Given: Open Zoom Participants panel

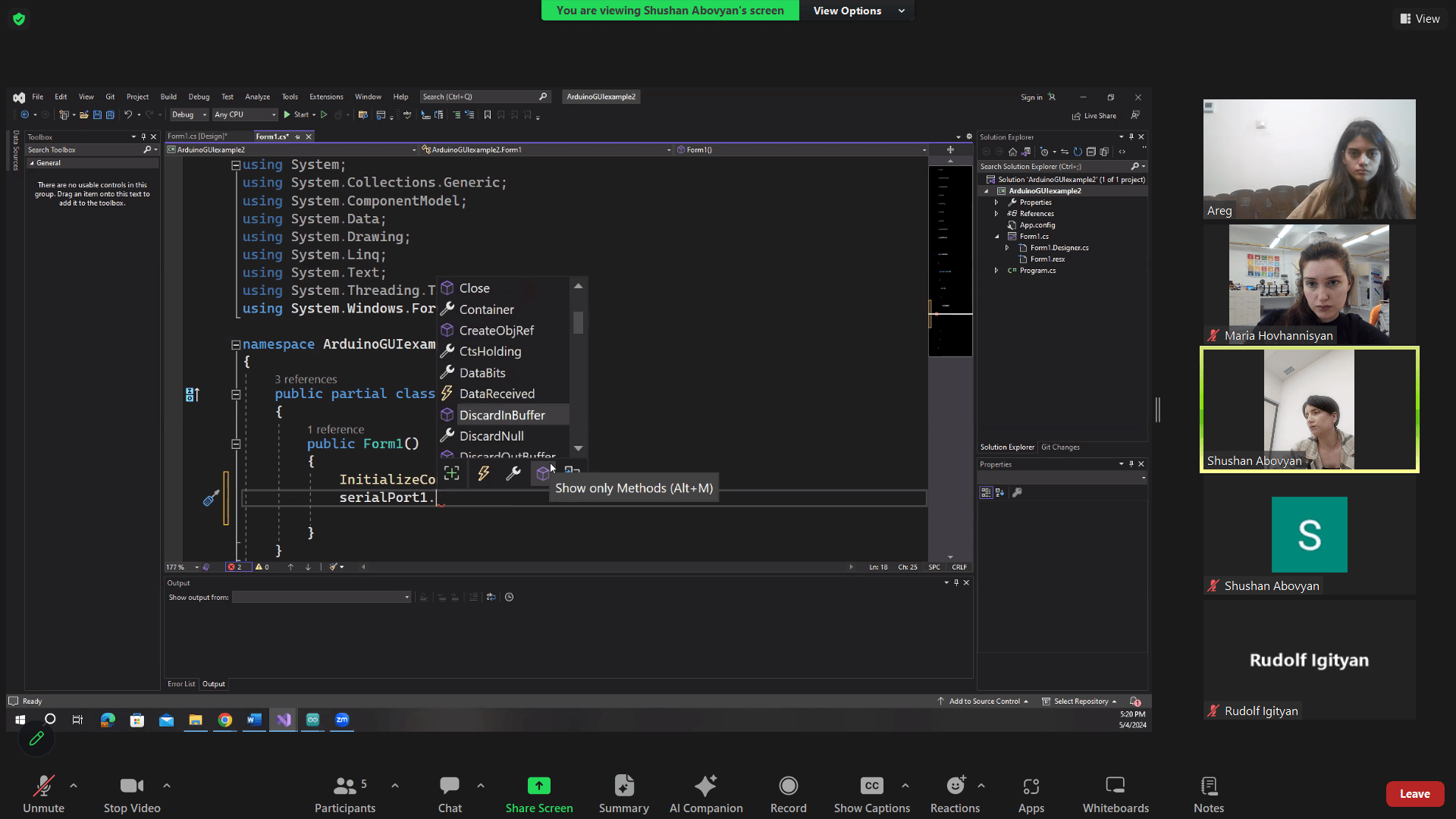Looking at the screenshot, I should point(345,794).
